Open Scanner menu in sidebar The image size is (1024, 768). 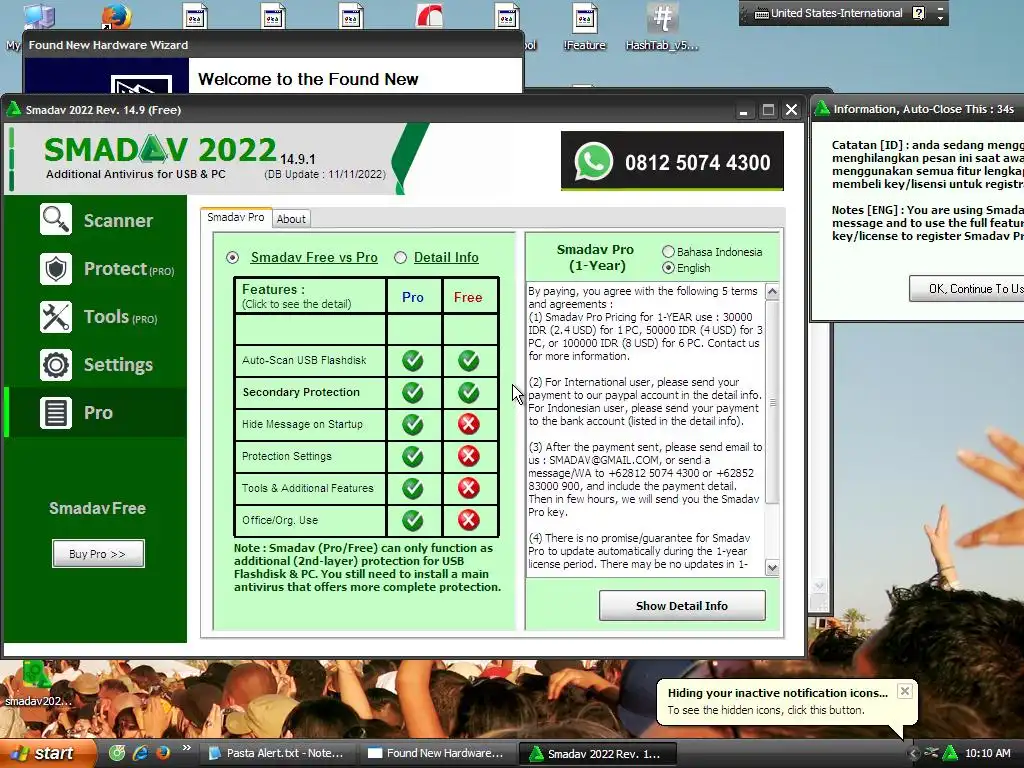tap(96, 220)
